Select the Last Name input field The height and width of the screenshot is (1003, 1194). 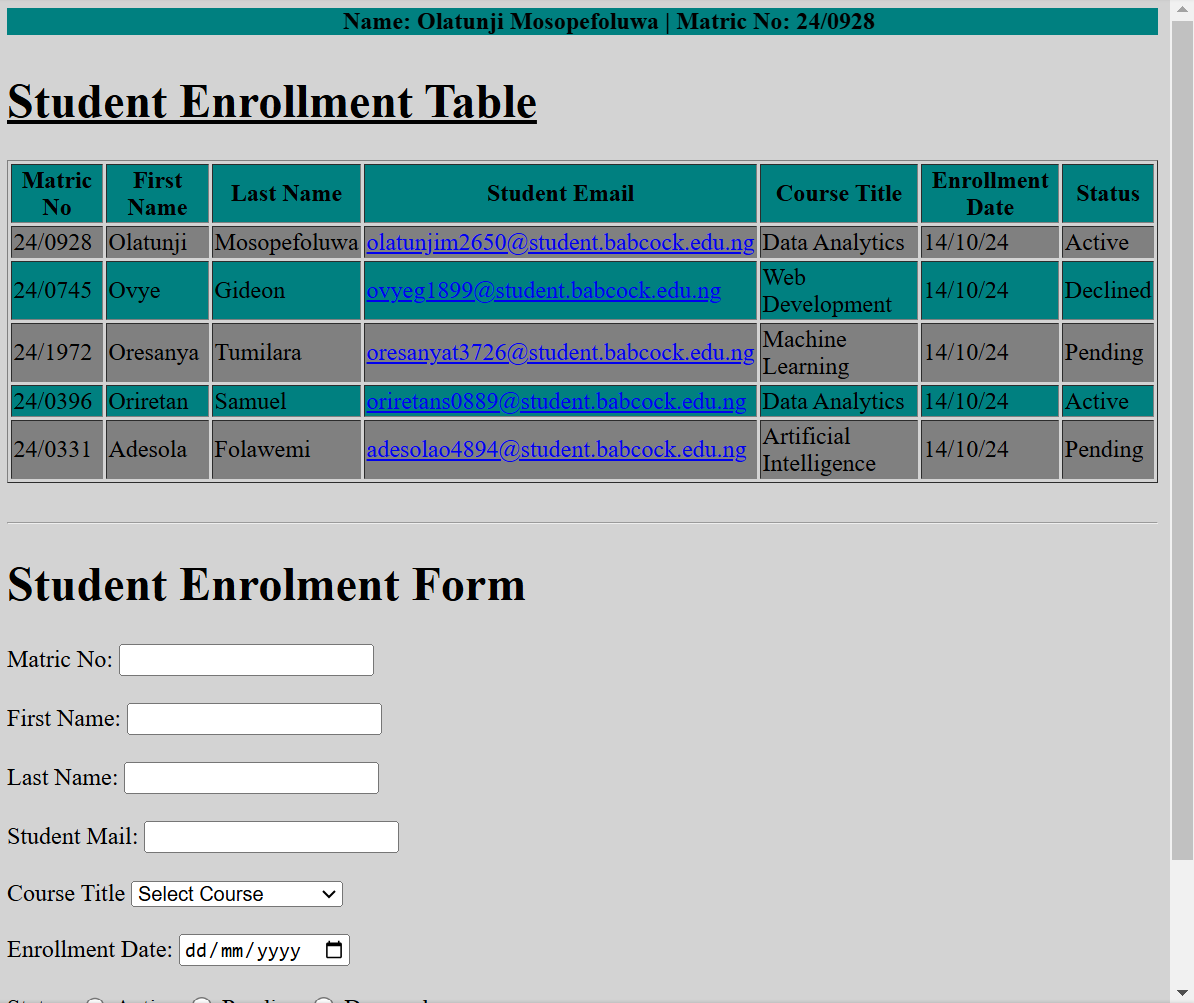[x=251, y=778]
